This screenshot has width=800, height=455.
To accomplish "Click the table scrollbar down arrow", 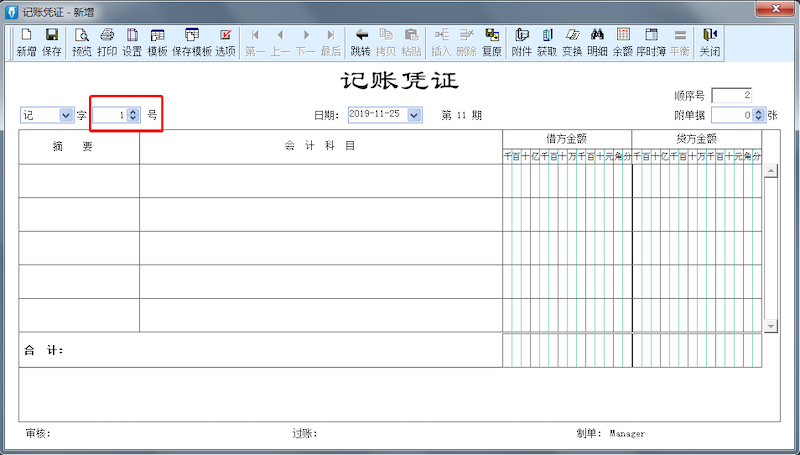I will (x=770, y=325).
